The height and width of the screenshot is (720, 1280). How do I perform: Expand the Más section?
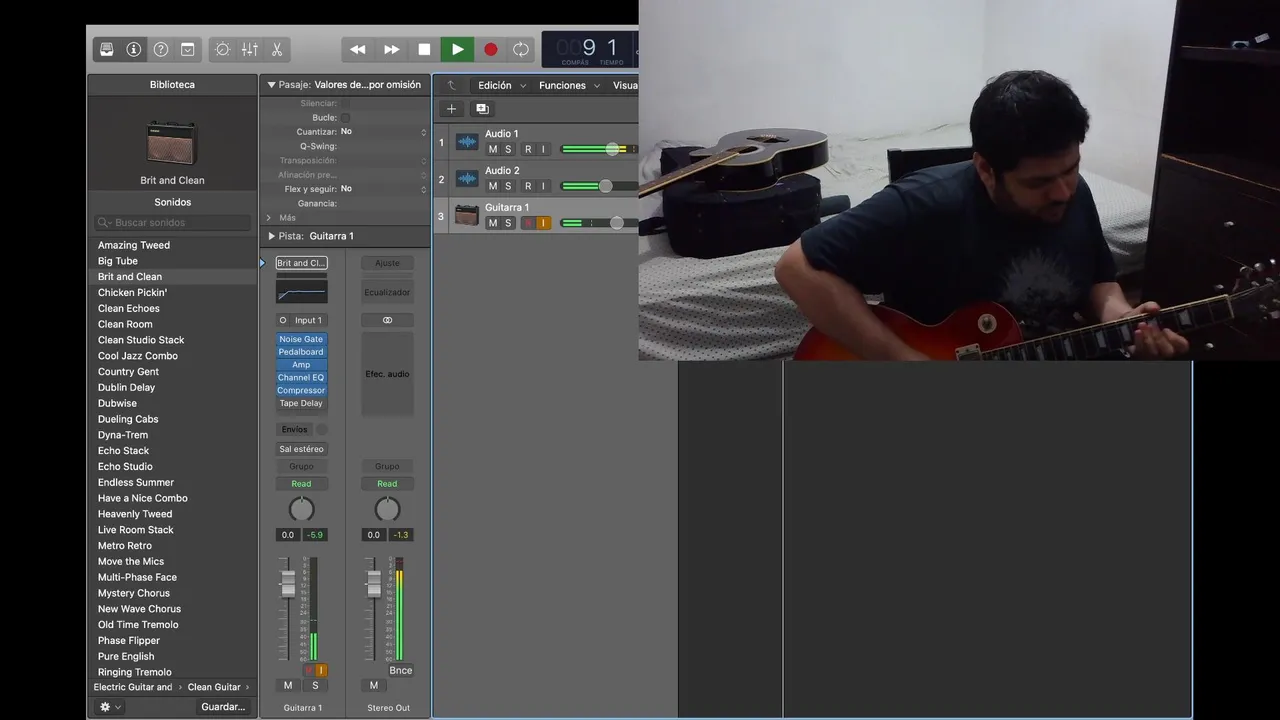pyautogui.click(x=269, y=217)
